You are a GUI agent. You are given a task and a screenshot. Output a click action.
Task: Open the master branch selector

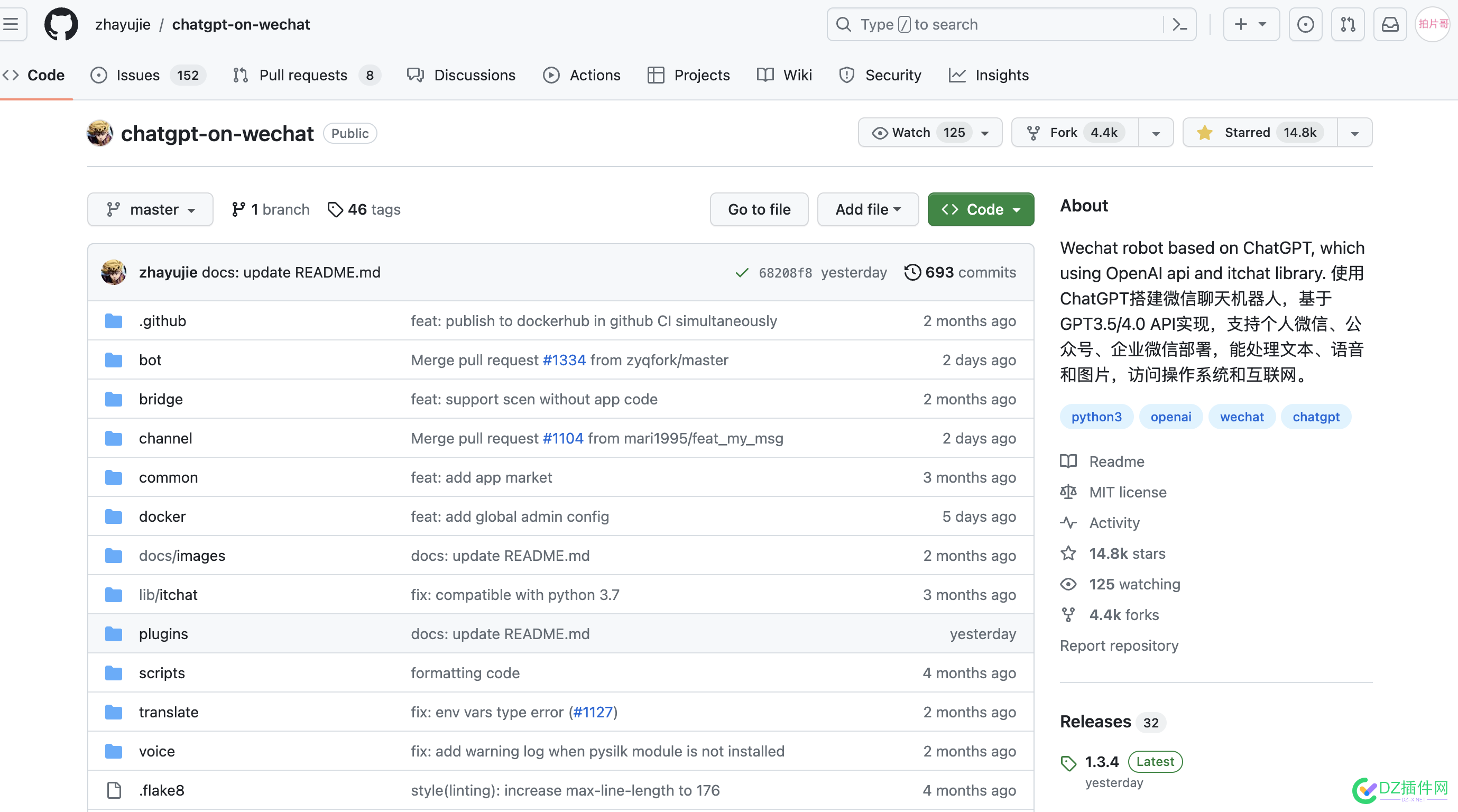[150, 209]
